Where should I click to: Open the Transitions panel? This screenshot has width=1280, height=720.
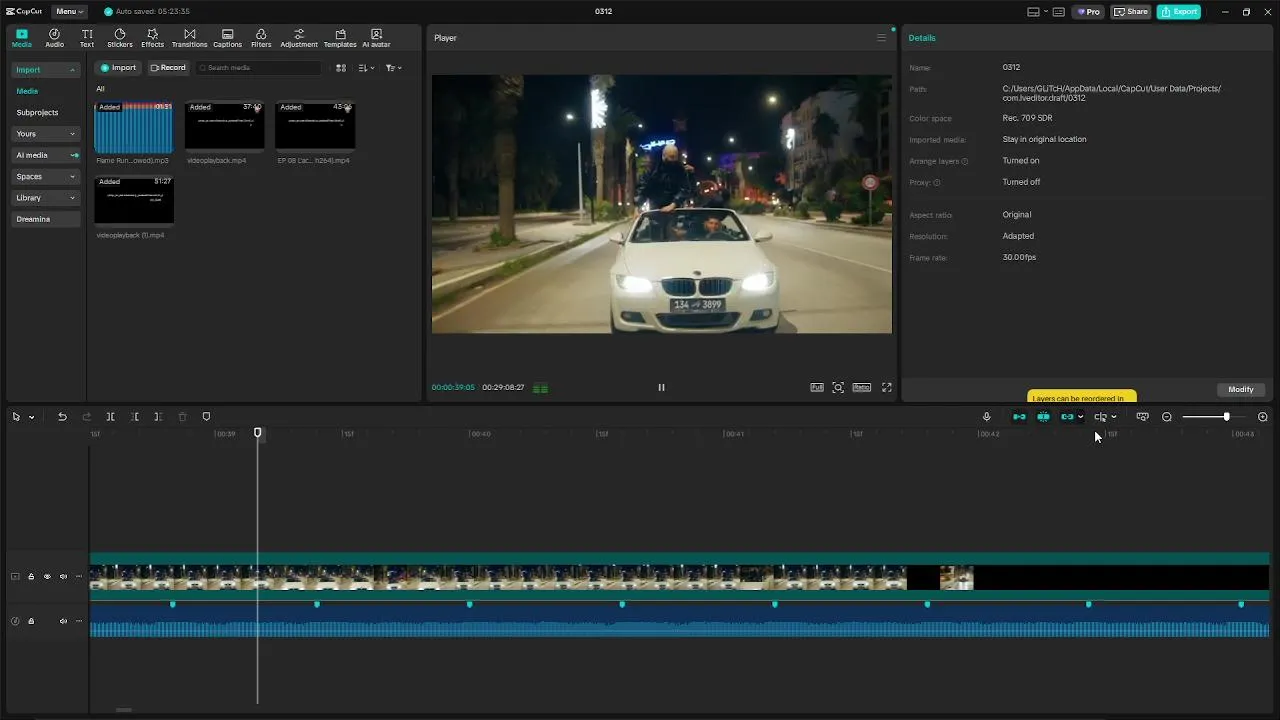(x=189, y=38)
